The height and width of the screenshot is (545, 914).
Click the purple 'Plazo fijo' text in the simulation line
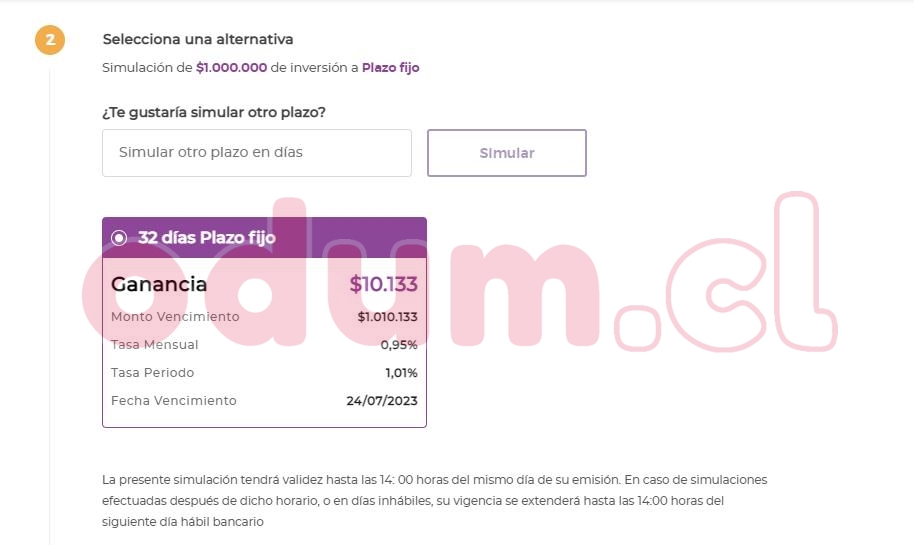tap(391, 68)
